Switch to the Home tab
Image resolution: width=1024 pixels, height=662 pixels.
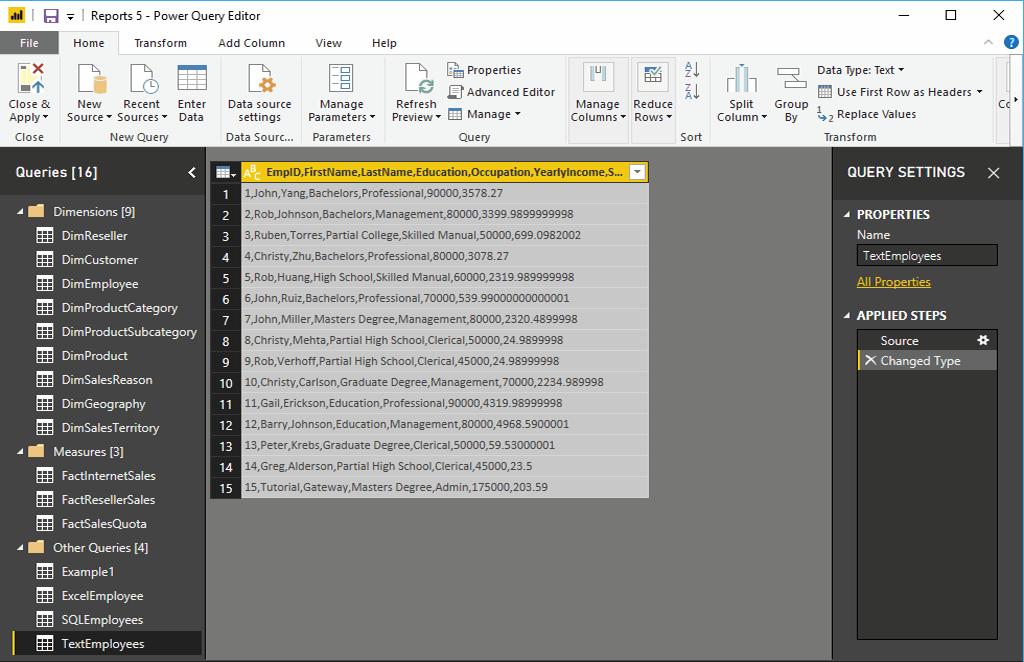coord(89,43)
